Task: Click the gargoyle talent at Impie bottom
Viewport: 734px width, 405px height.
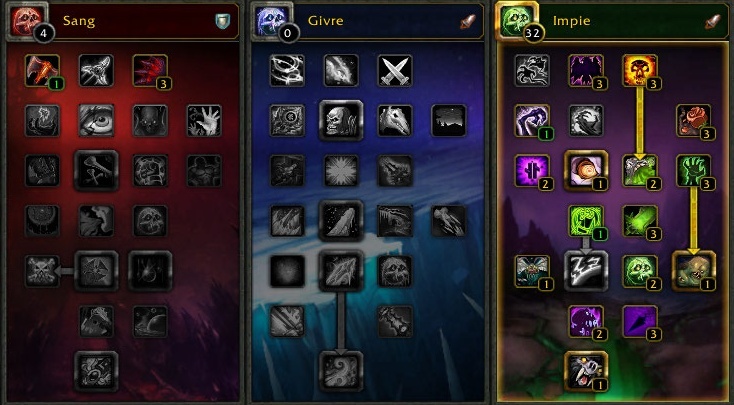Action: pos(586,371)
